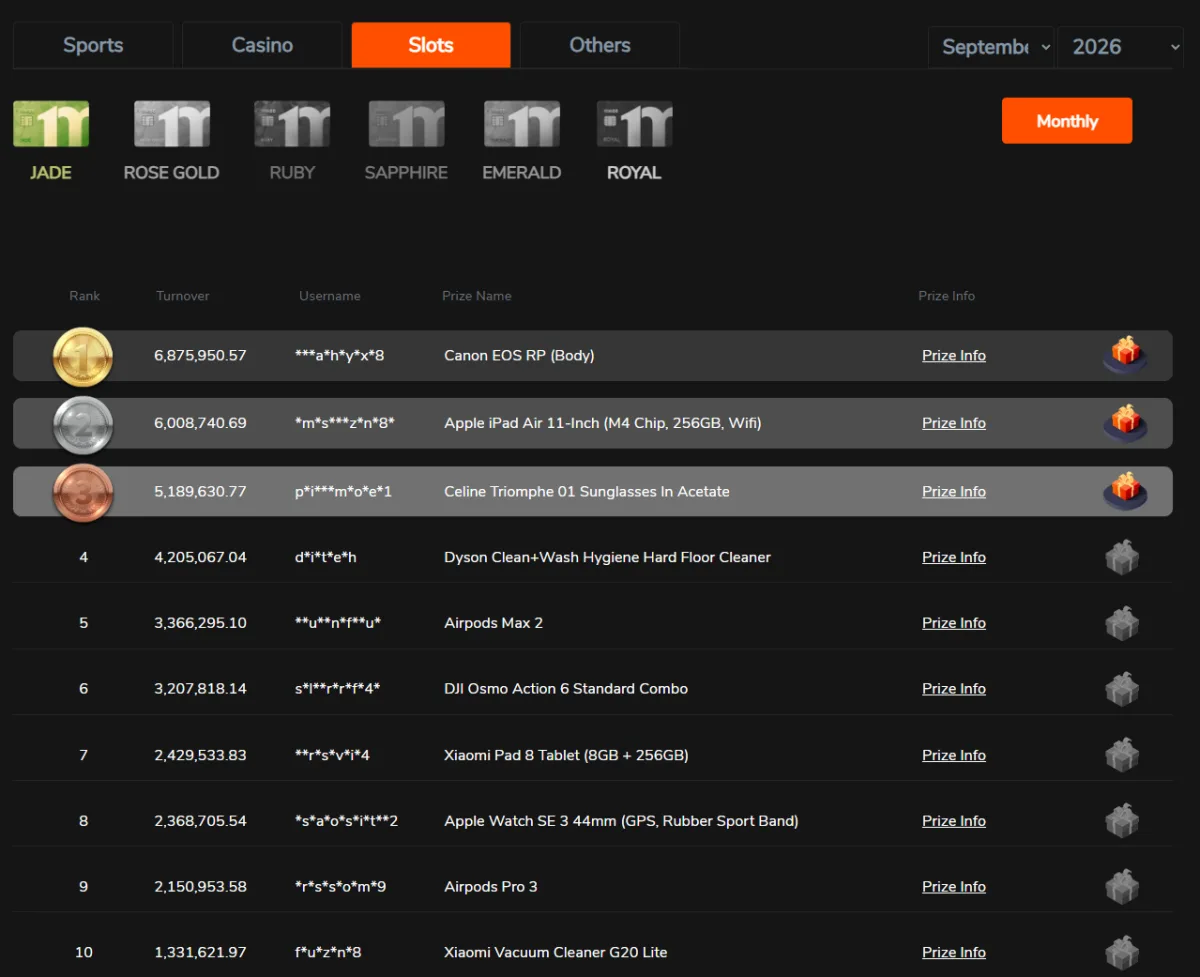
Task: Open the 2026 year dropdown
Action: click(x=1121, y=47)
